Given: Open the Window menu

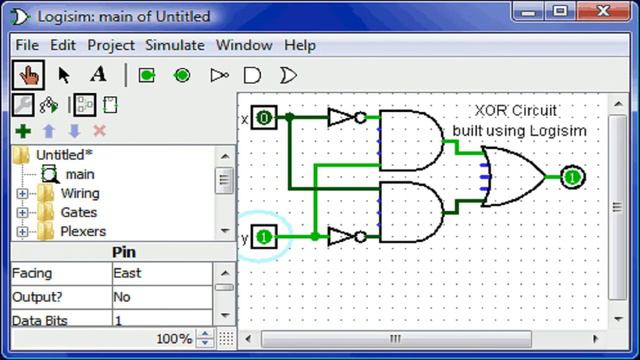Looking at the screenshot, I should point(244,45).
